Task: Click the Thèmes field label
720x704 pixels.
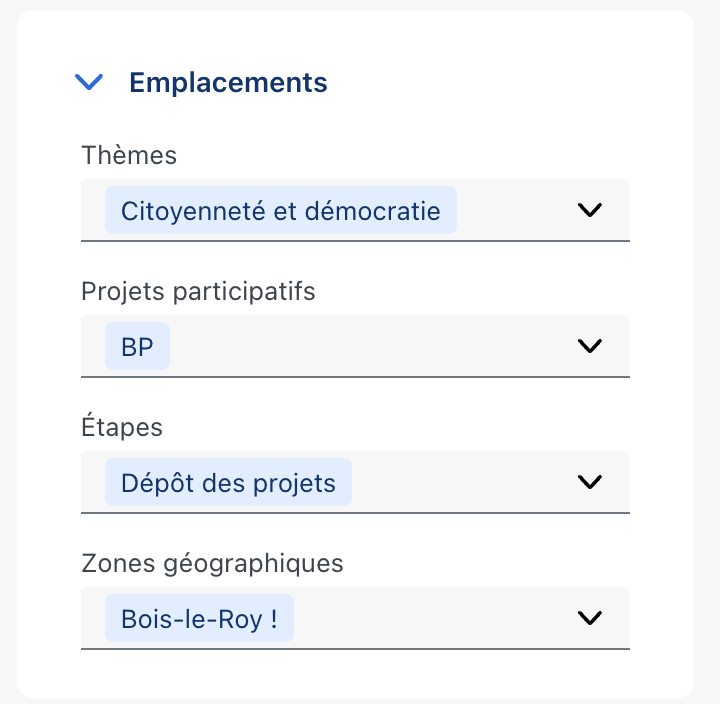Action: [x=129, y=155]
